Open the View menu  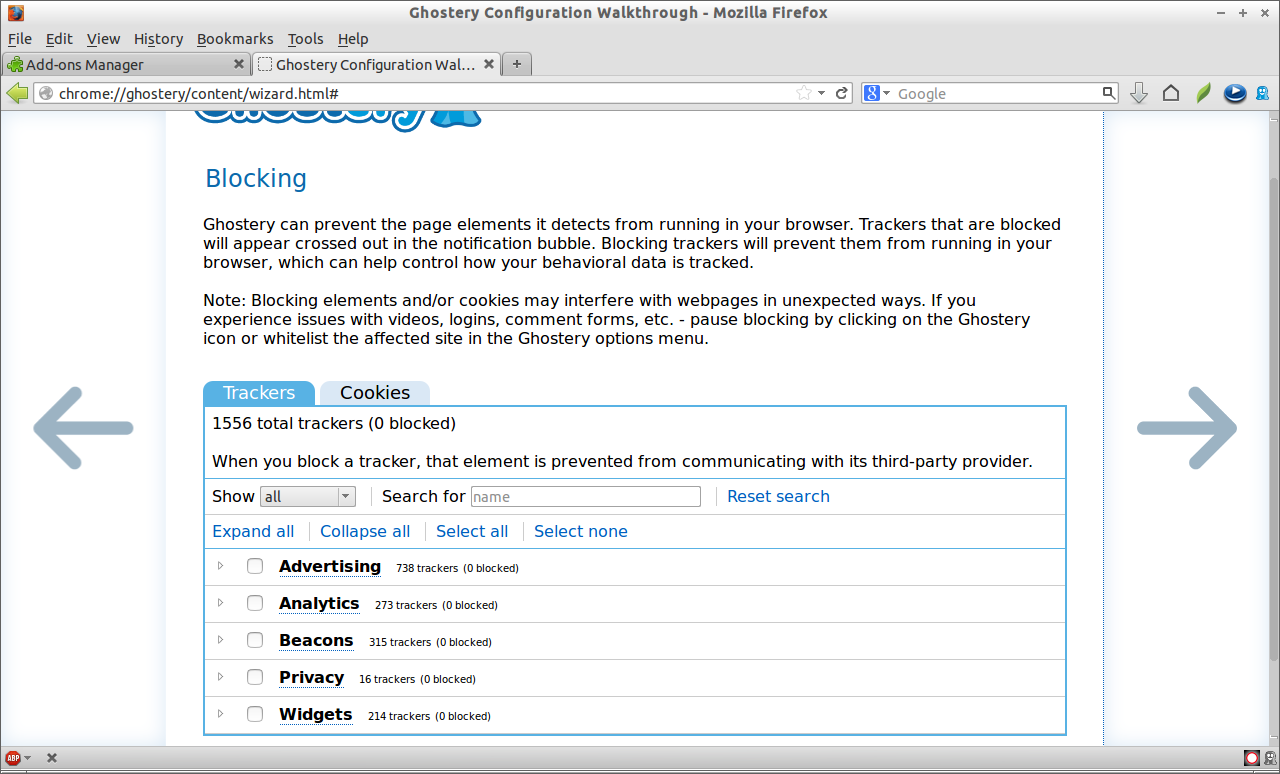tap(103, 39)
